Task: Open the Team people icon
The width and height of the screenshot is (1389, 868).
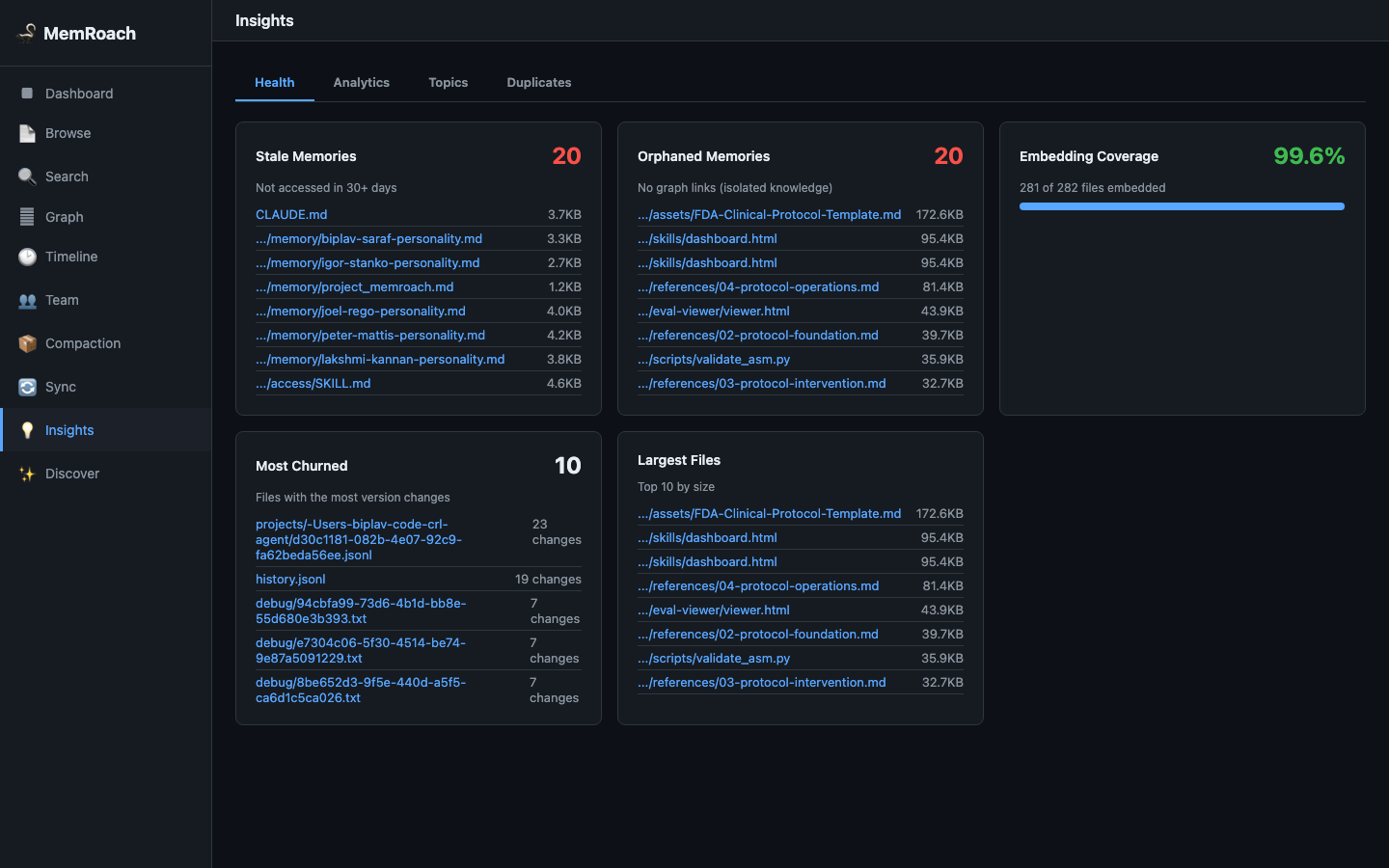Action: (x=27, y=300)
